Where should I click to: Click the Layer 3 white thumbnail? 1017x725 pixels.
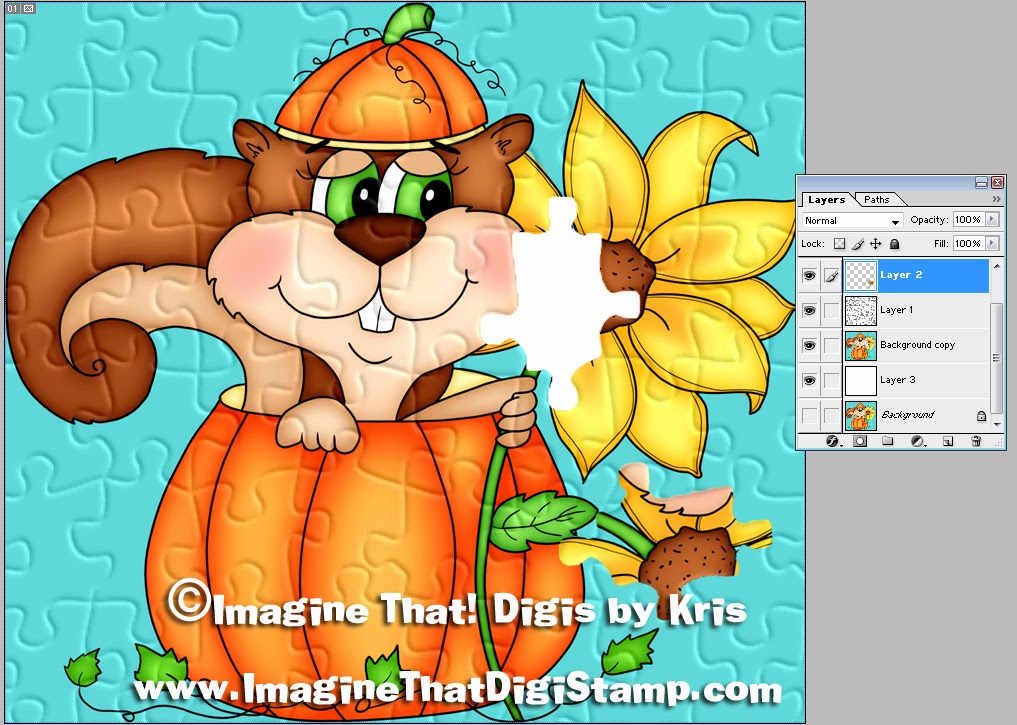tap(861, 381)
